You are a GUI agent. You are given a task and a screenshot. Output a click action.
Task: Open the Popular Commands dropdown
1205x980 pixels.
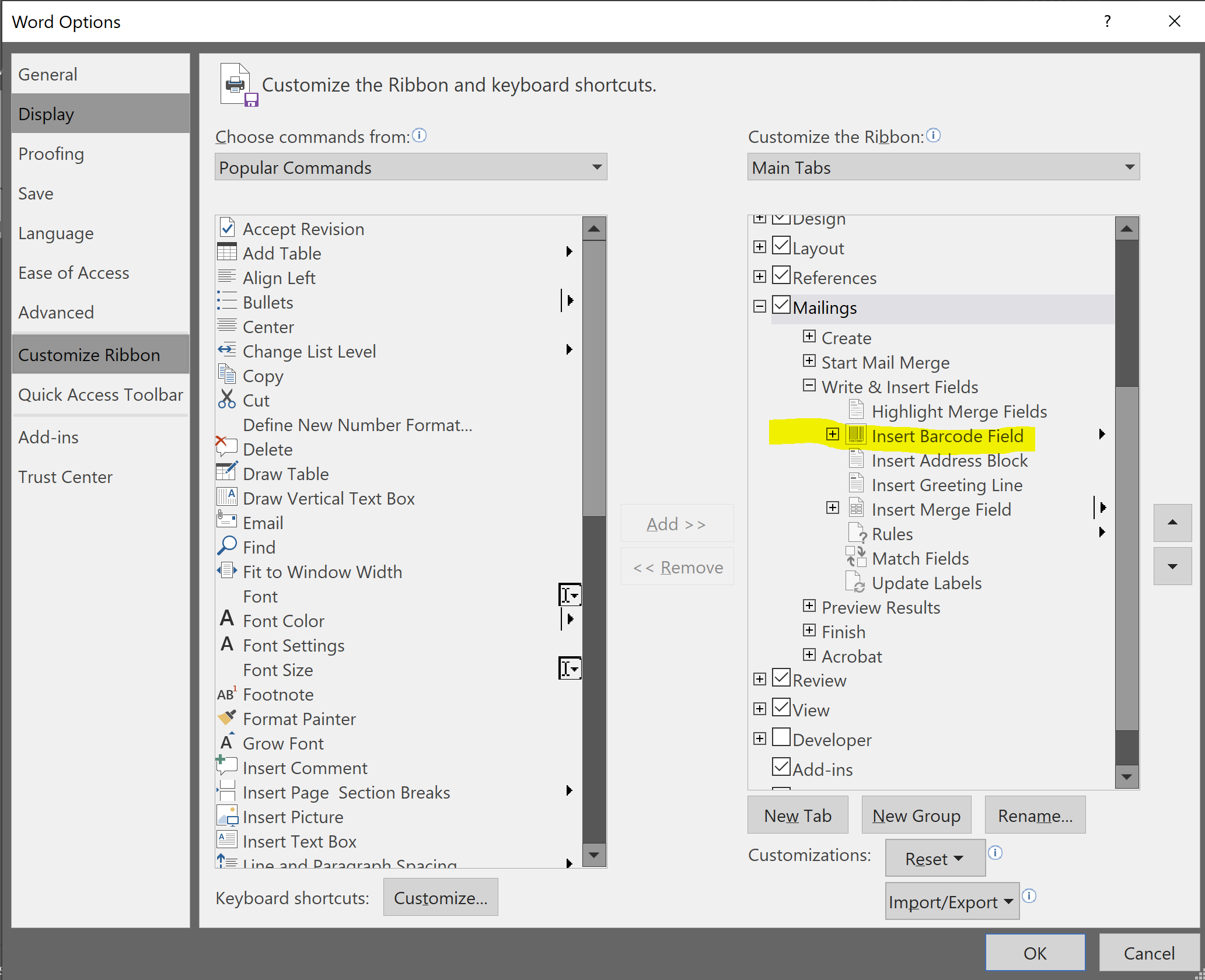(x=596, y=167)
